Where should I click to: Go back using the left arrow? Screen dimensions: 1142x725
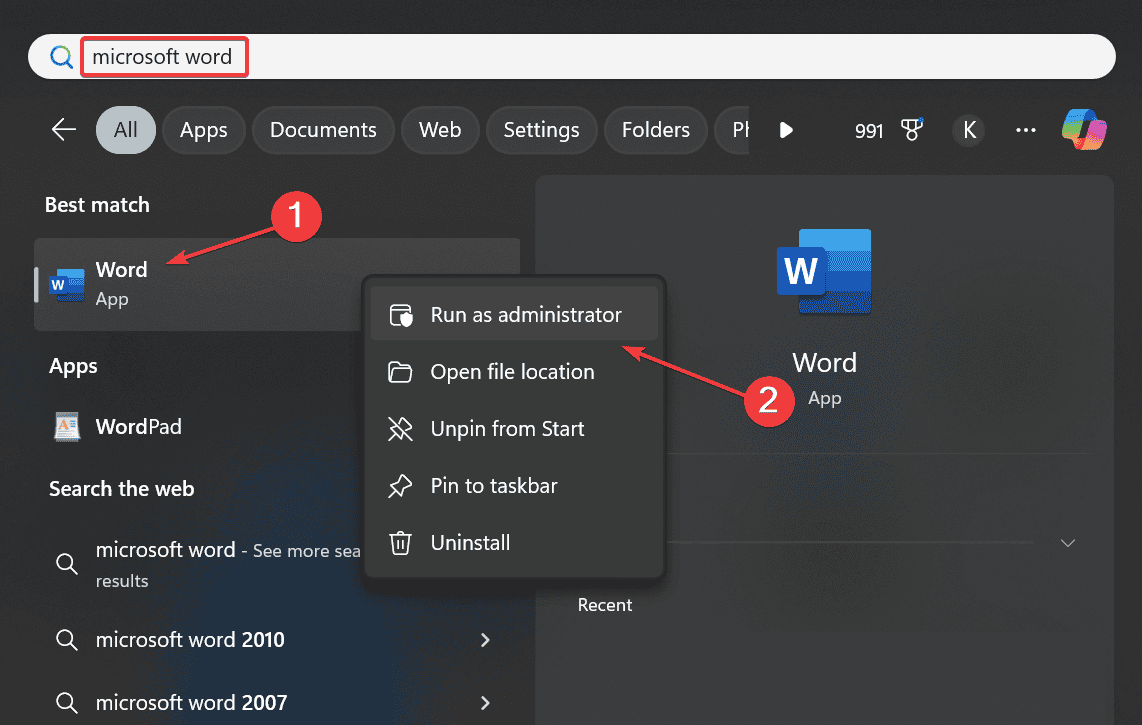64,130
